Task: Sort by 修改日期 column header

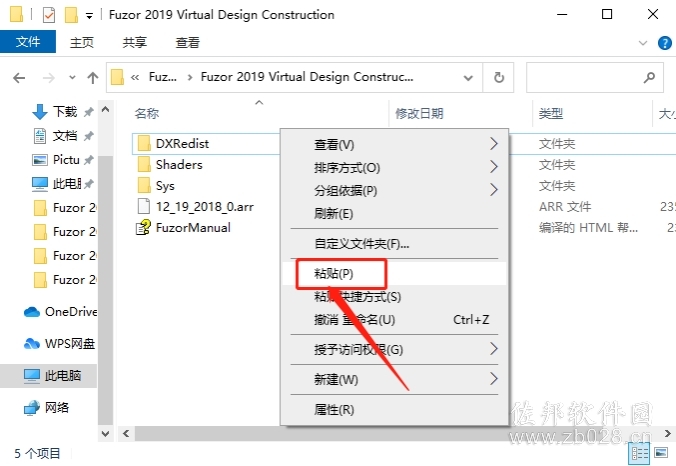Action: click(419, 113)
